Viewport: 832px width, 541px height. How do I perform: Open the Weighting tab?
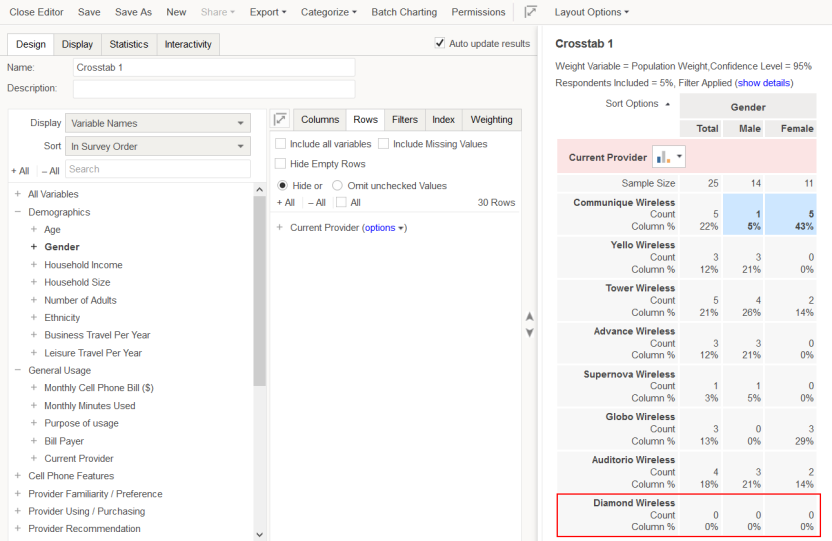(x=491, y=119)
